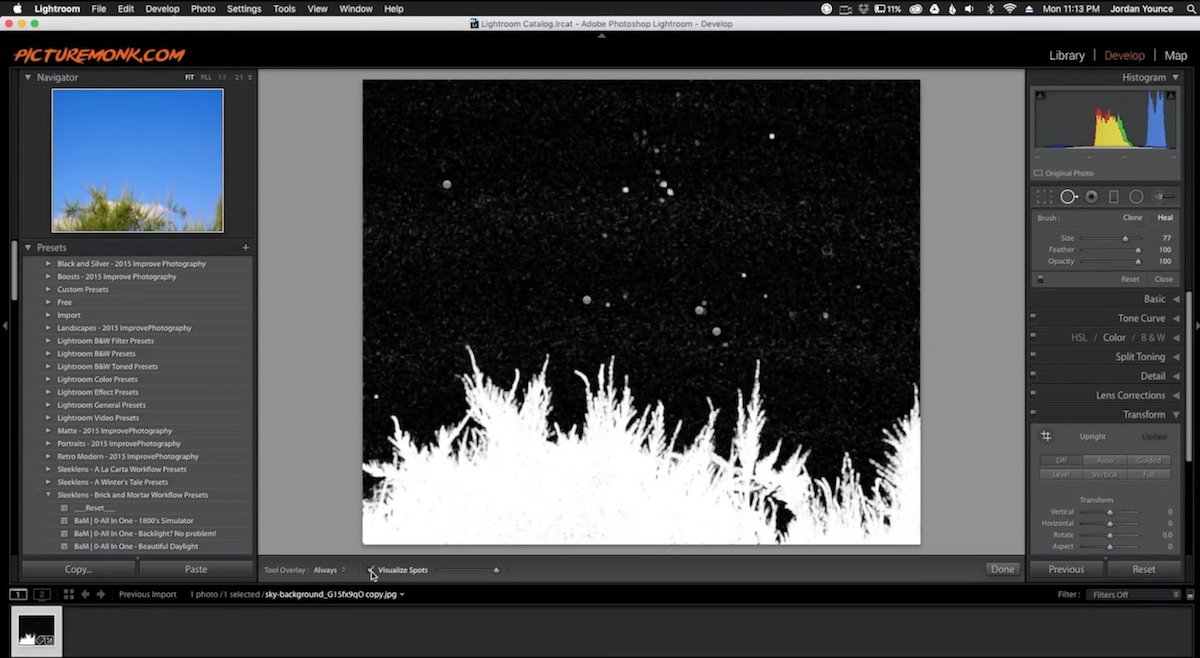Hide top module panel arrow
The height and width of the screenshot is (658, 1200).
(x=601, y=36)
